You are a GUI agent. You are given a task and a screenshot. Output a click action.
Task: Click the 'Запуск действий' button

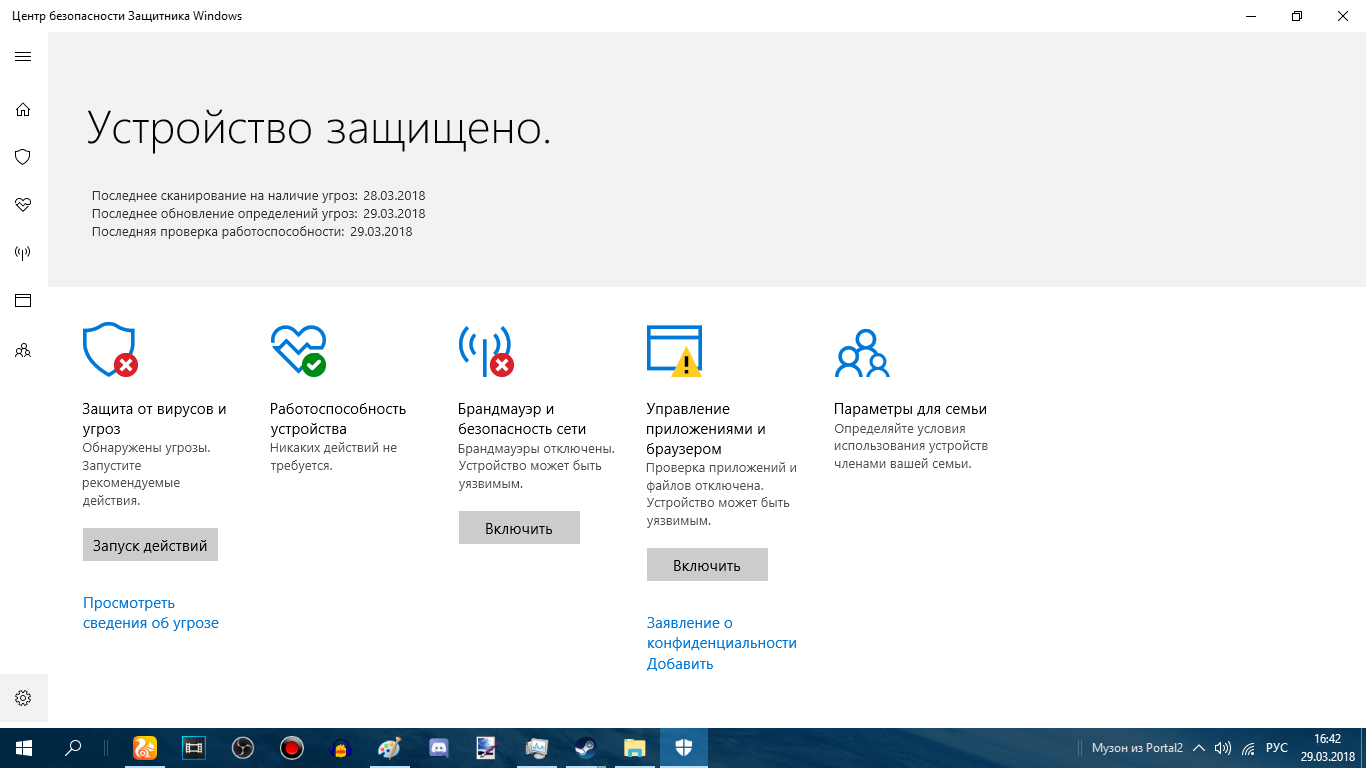(150, 545)
